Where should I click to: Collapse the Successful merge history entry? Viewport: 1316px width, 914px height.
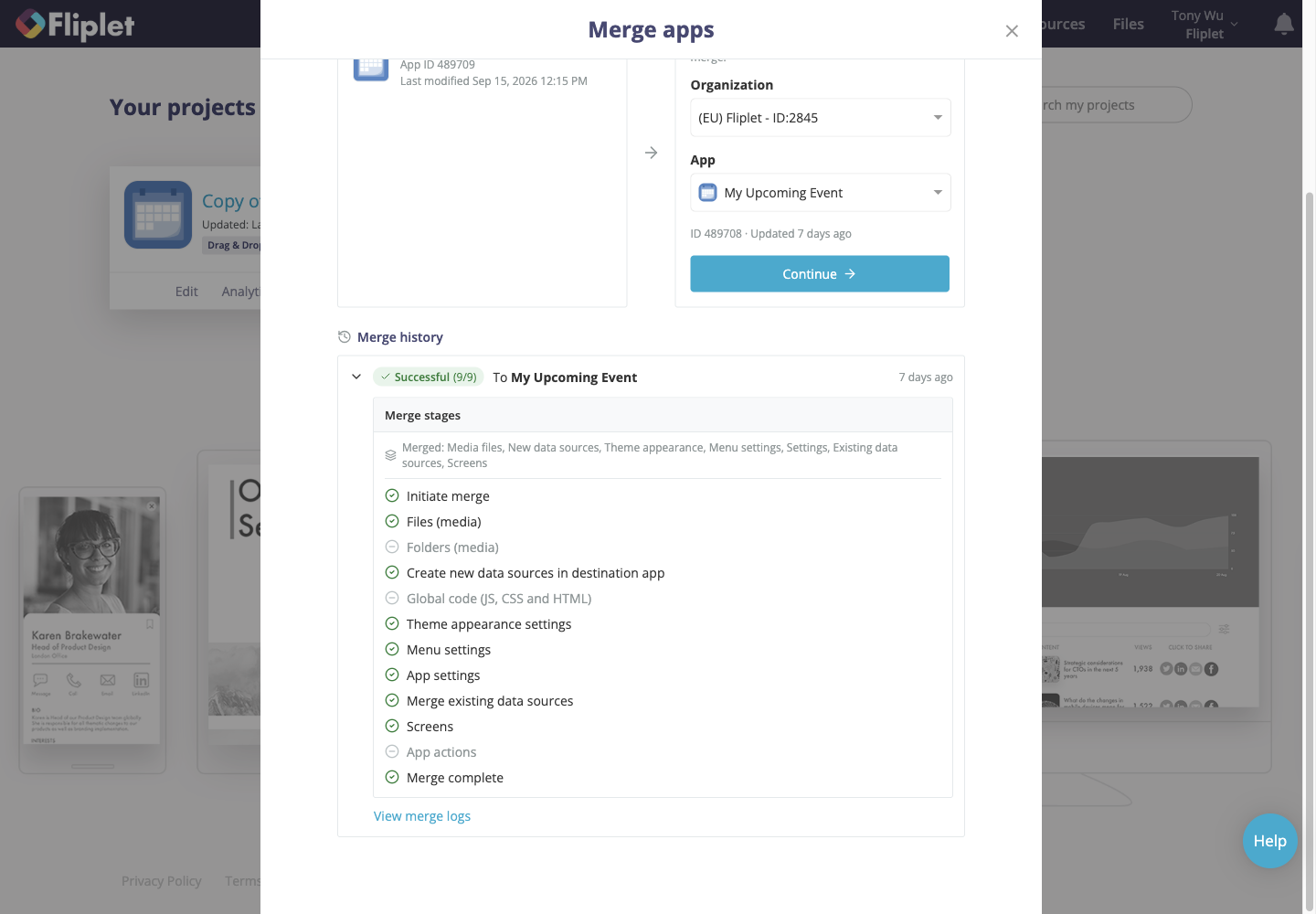click(x=356, y=377)
